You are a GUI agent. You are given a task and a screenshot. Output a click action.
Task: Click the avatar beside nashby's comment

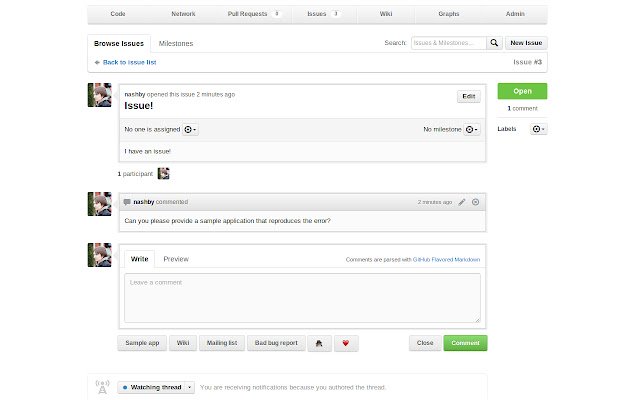[100, 204]
